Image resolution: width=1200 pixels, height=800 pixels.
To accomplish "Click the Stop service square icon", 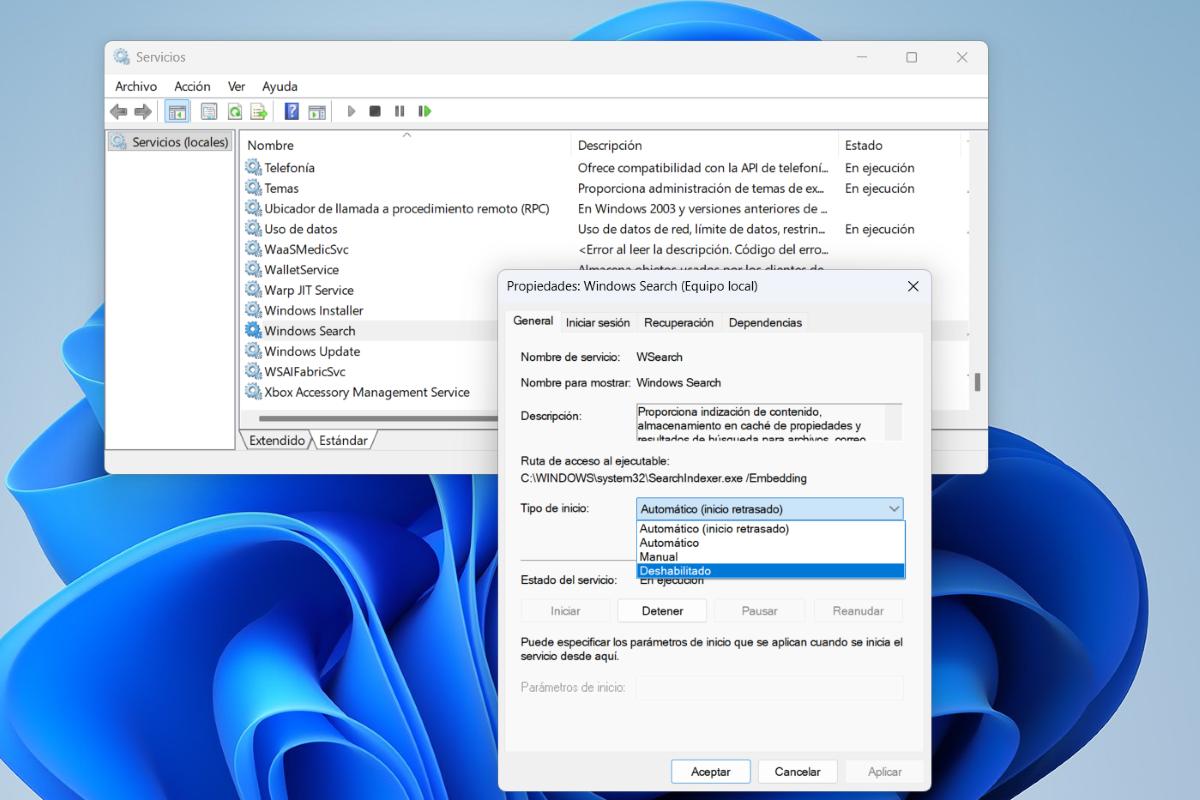I will click(x=375, y=111).
